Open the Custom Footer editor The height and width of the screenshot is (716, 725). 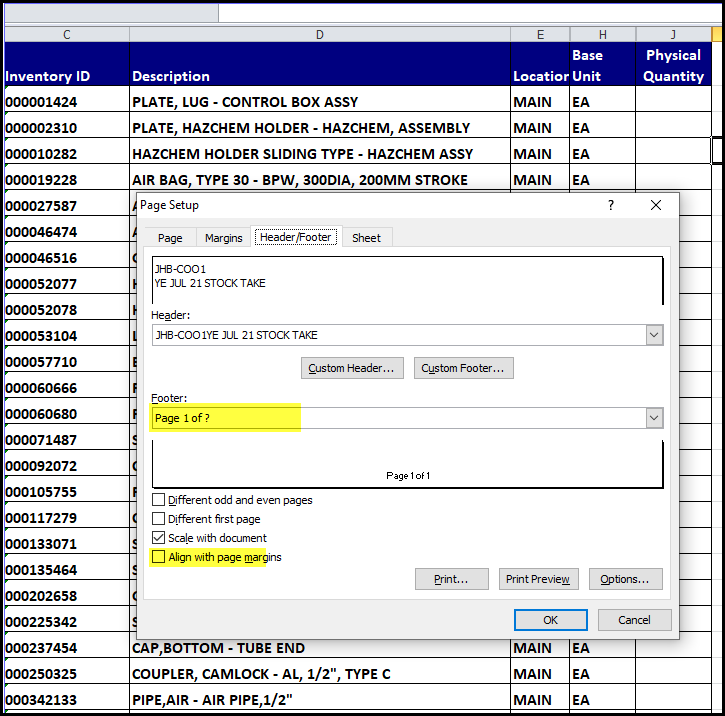point(464,368)
